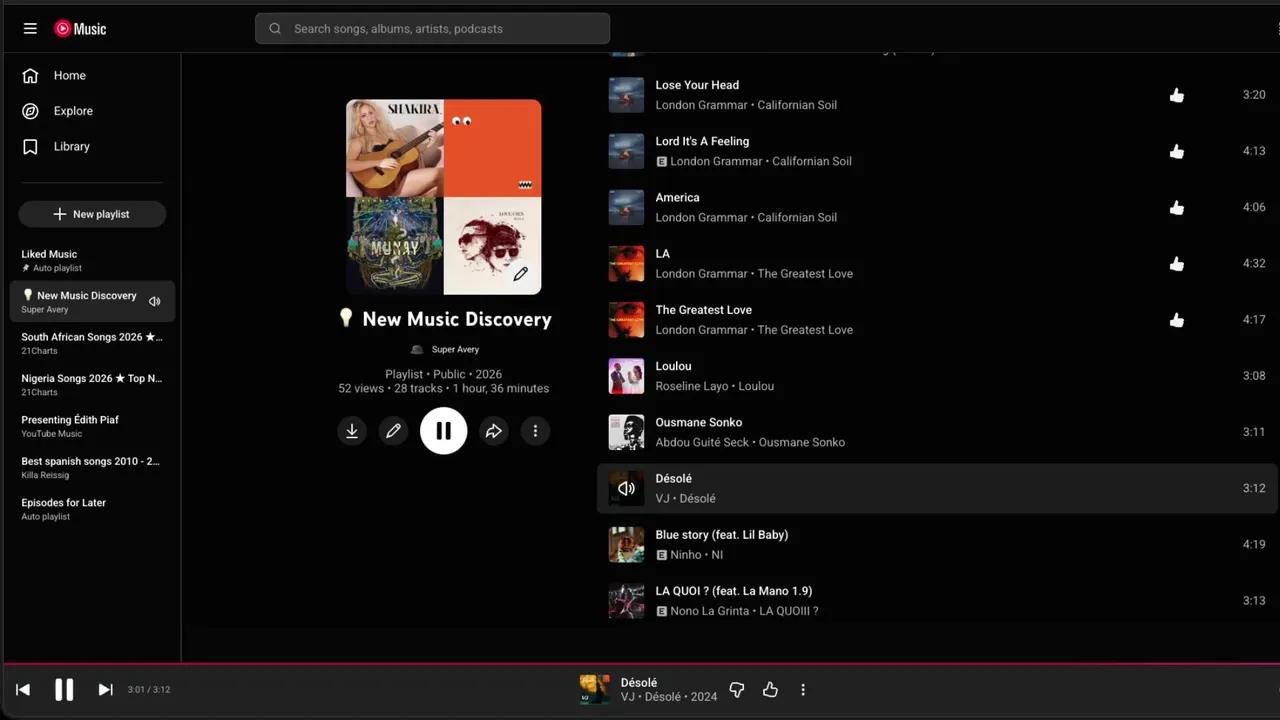Select Loulou song title
This screenshot has height=720, width=1280.
pyautogui.click(x=673, y=366)
